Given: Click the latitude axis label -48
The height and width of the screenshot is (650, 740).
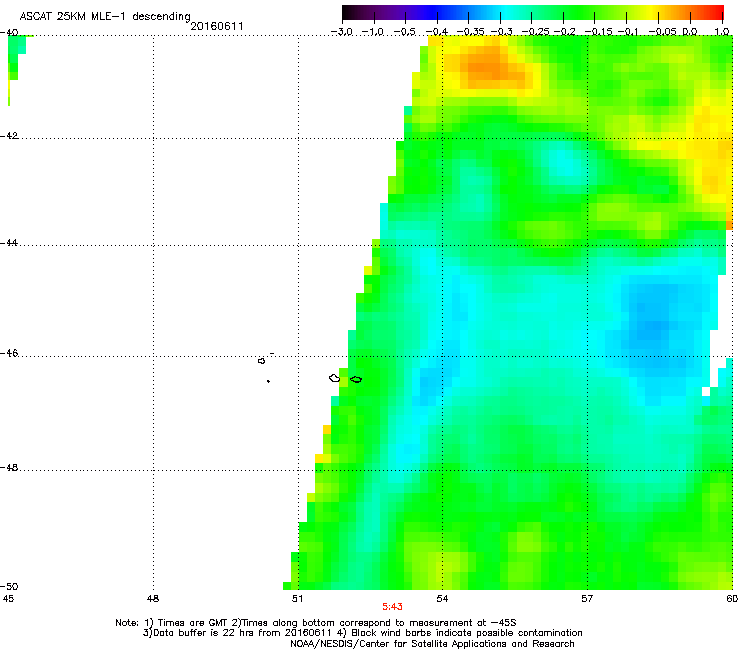Looking at the screenshot, I should pos(9,467).
